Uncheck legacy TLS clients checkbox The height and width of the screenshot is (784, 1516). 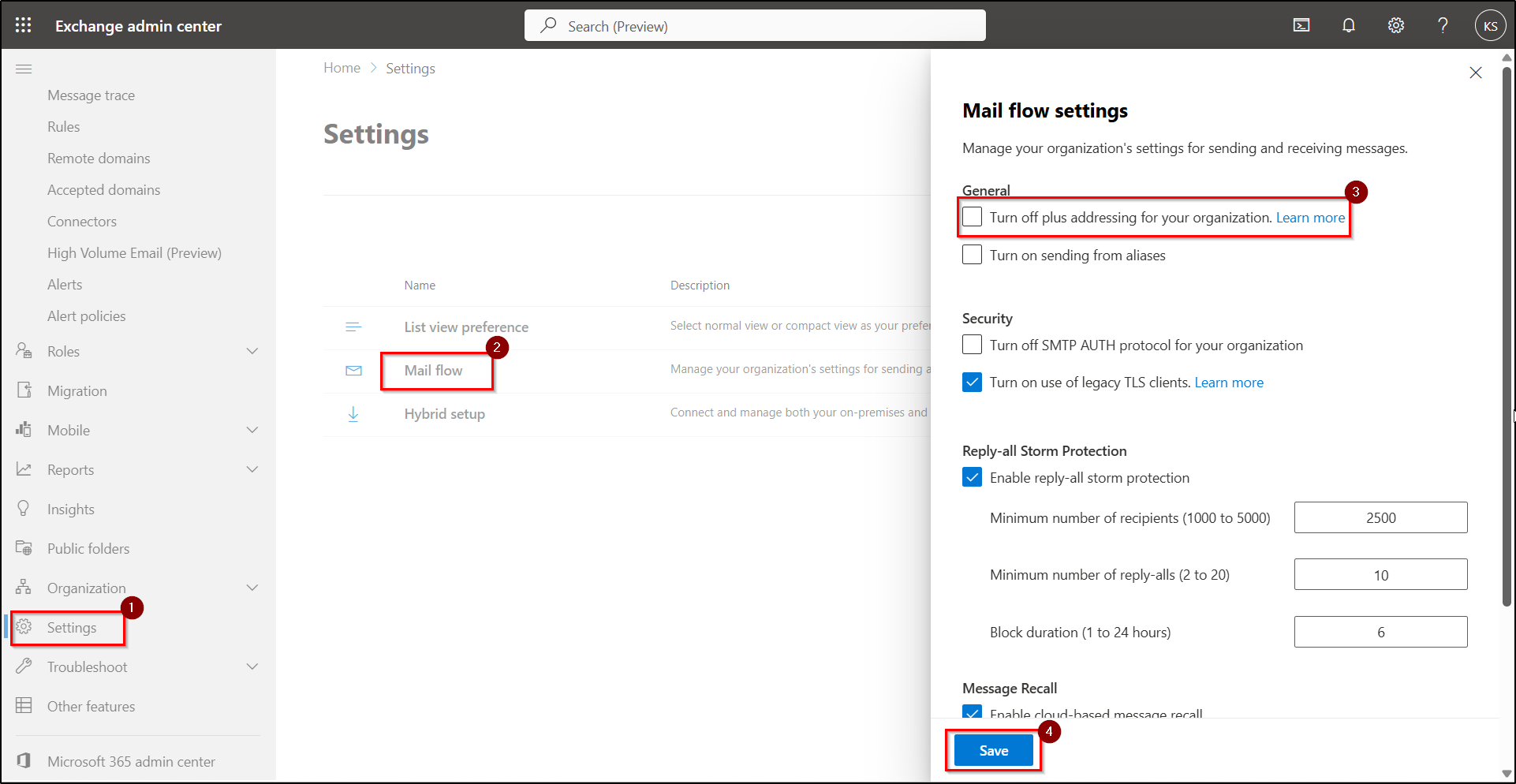coord(973,383)
